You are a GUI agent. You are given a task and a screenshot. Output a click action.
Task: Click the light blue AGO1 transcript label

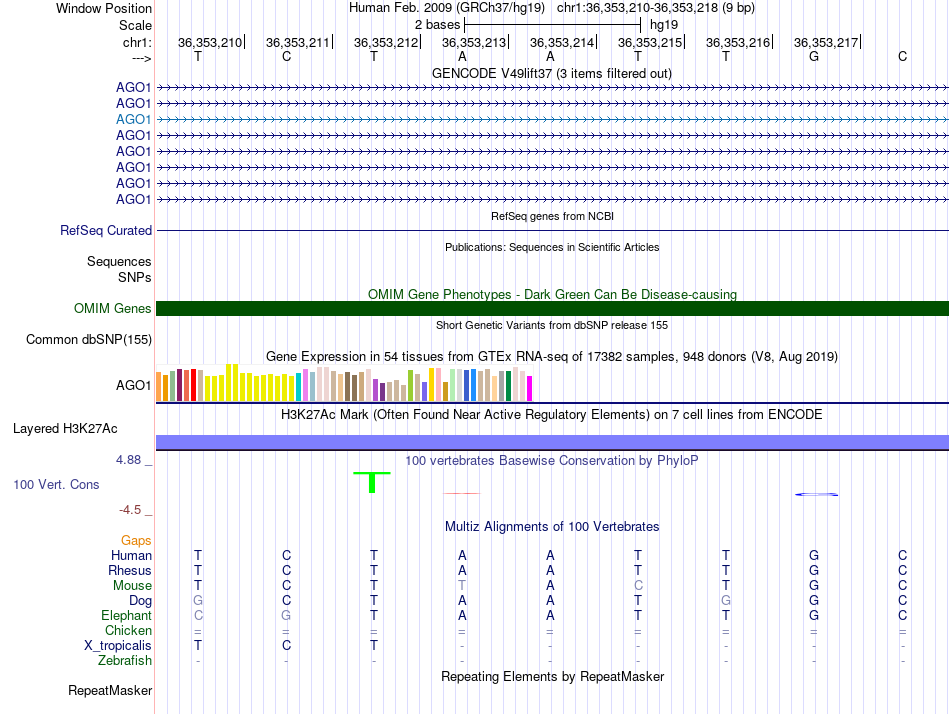(x=133, y=119)
